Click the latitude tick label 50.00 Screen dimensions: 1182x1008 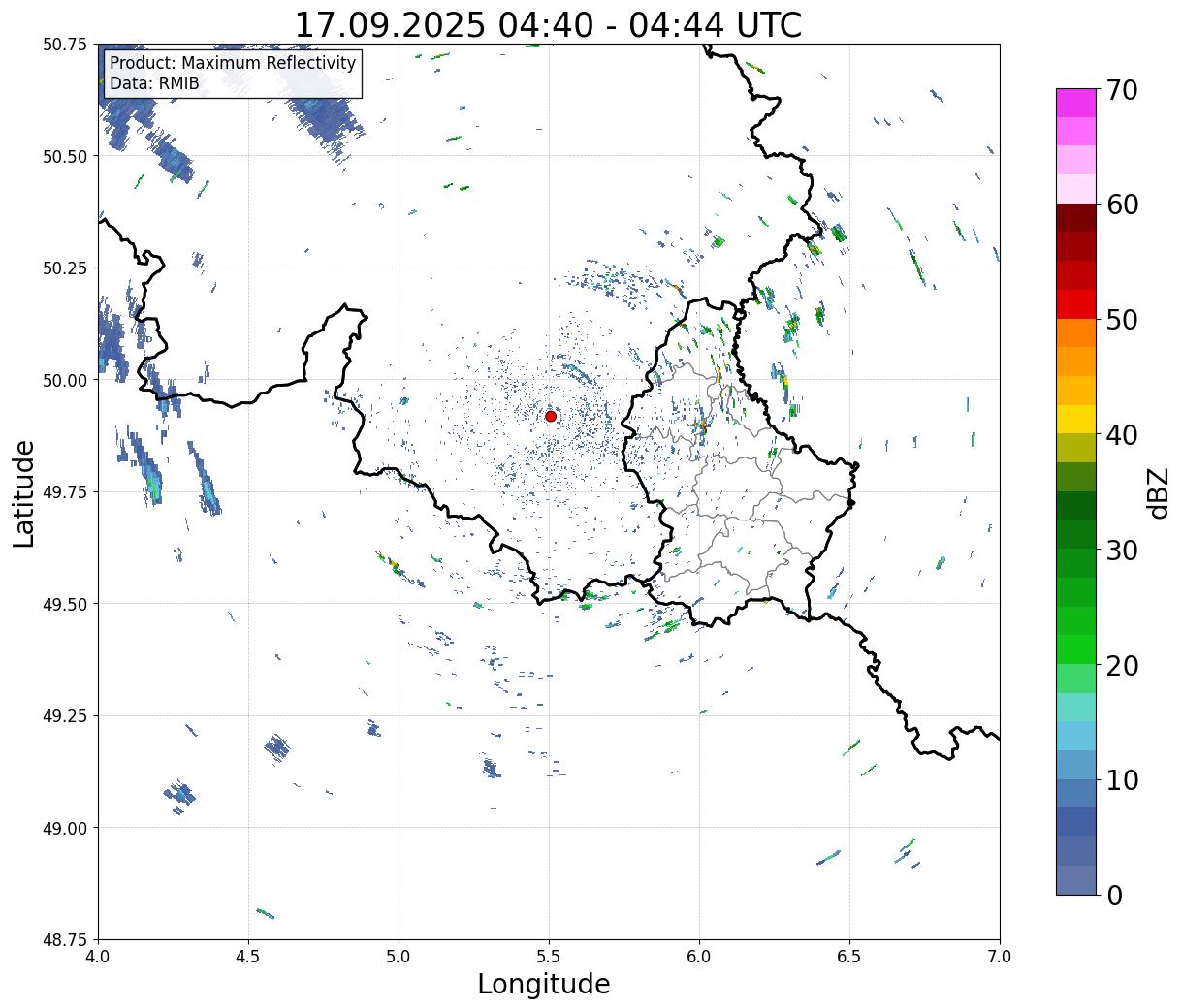point(65,380)
